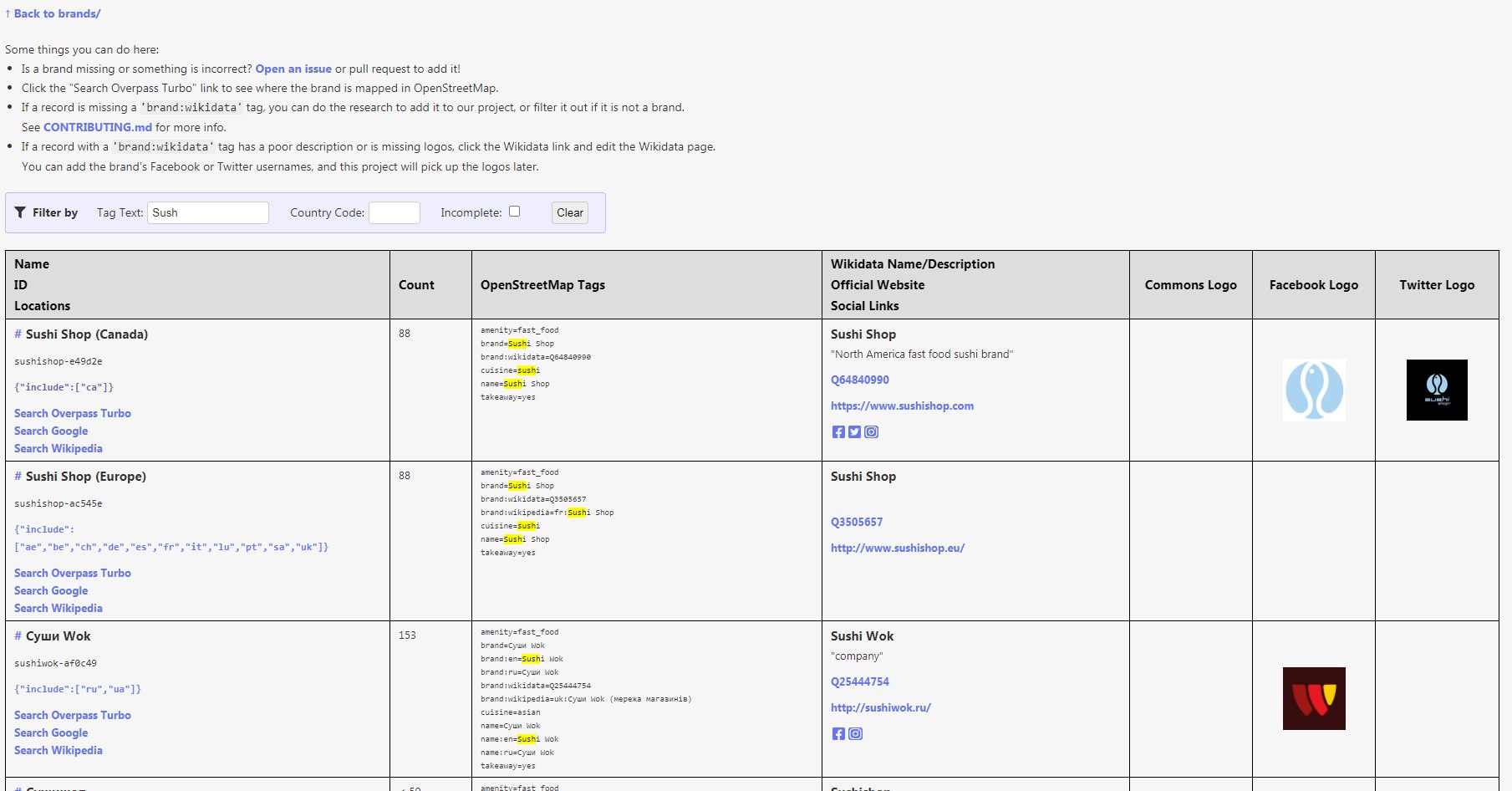
Task: Click the Twitter Logo column header
Action: pos(1437,284)
